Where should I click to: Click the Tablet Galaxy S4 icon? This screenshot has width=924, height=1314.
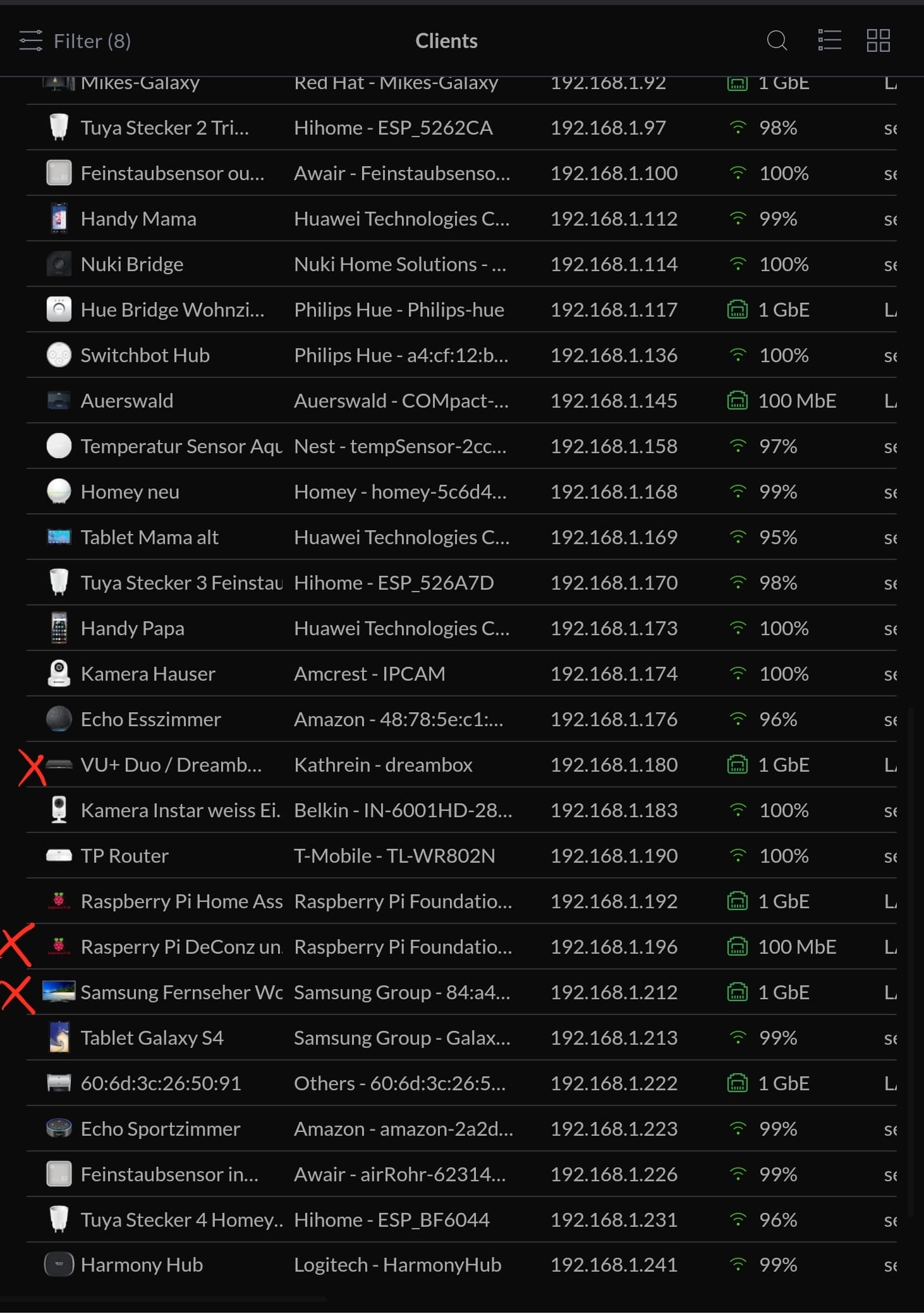59,1037
